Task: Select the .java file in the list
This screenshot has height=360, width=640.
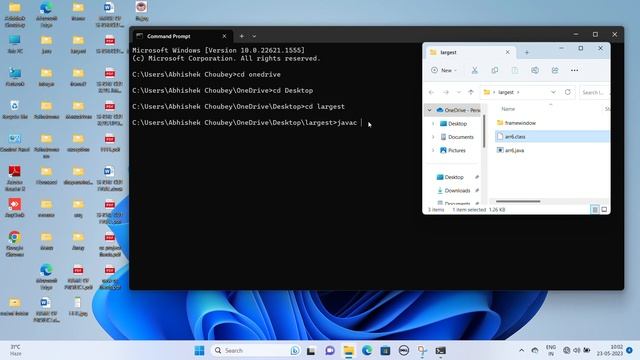Action: pyautogui.click(x=511, y=150)
